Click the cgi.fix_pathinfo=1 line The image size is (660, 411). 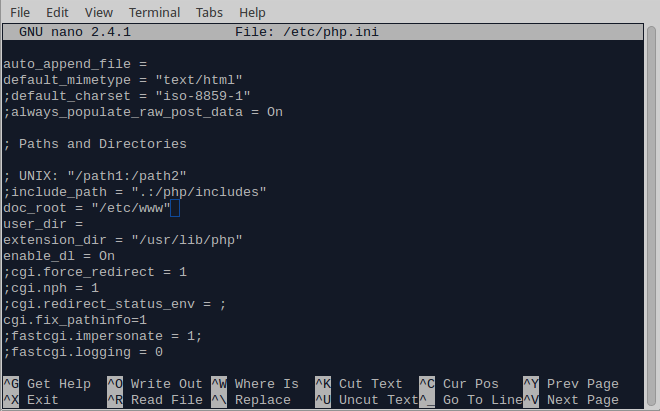(x=75, y=320)
